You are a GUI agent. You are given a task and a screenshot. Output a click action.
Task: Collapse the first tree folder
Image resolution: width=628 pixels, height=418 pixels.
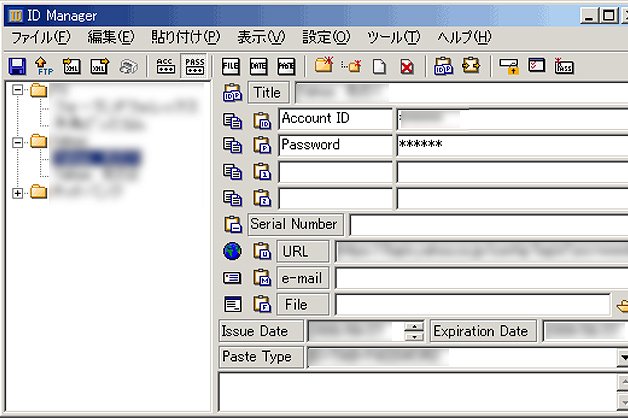[x=17, y=90]
